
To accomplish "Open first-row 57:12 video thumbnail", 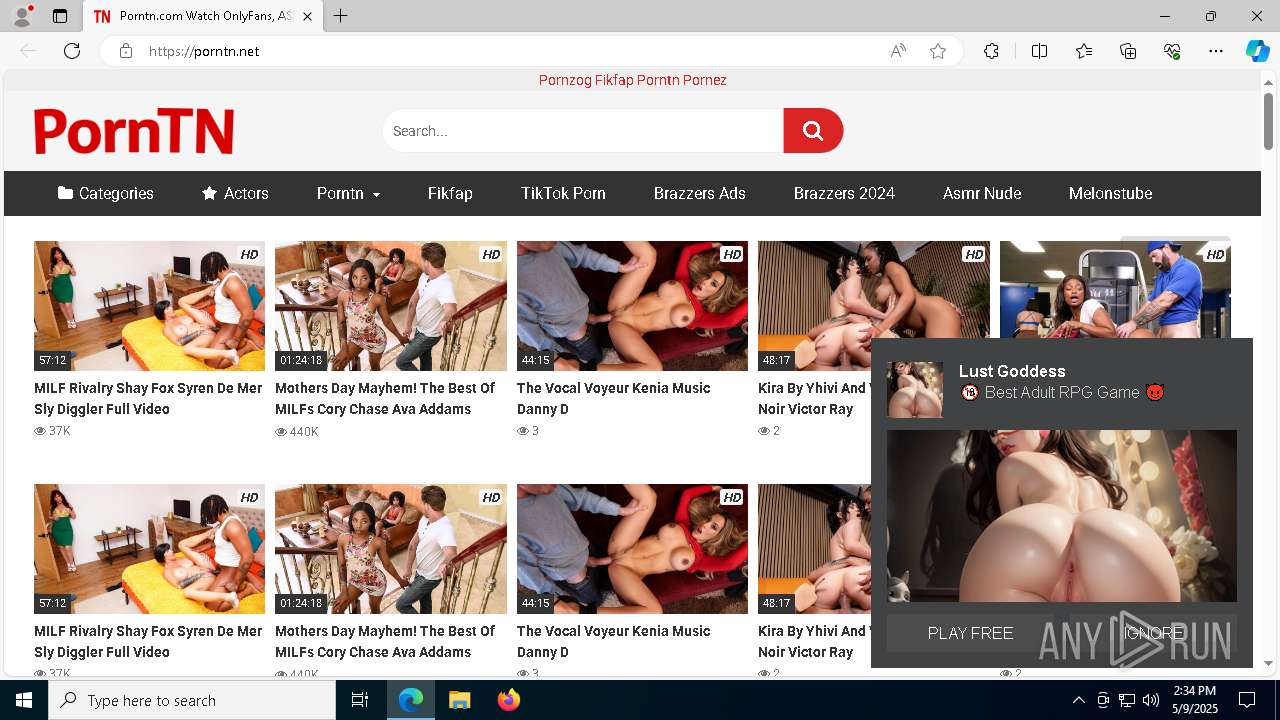I will tap(149, 306).
